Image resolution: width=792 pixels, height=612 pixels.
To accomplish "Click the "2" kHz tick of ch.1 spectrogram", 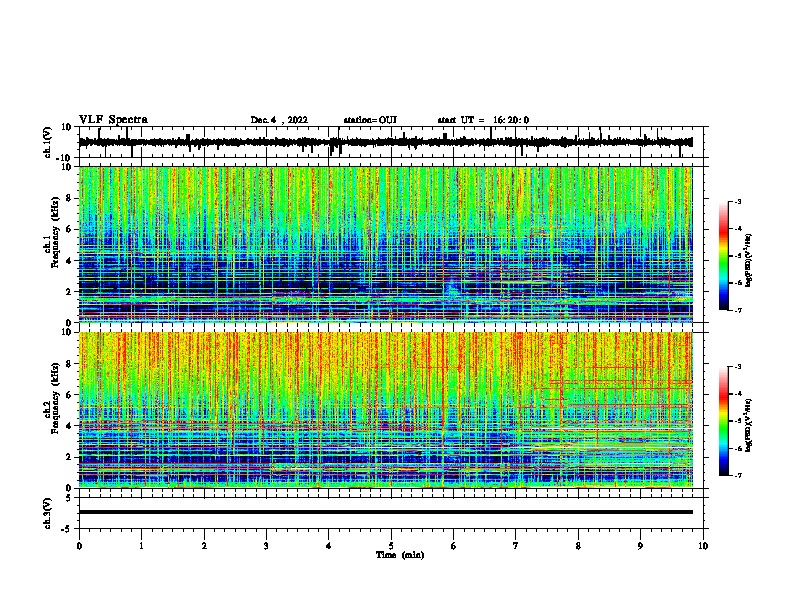I will pyautogui.click(x=69, y=292).
